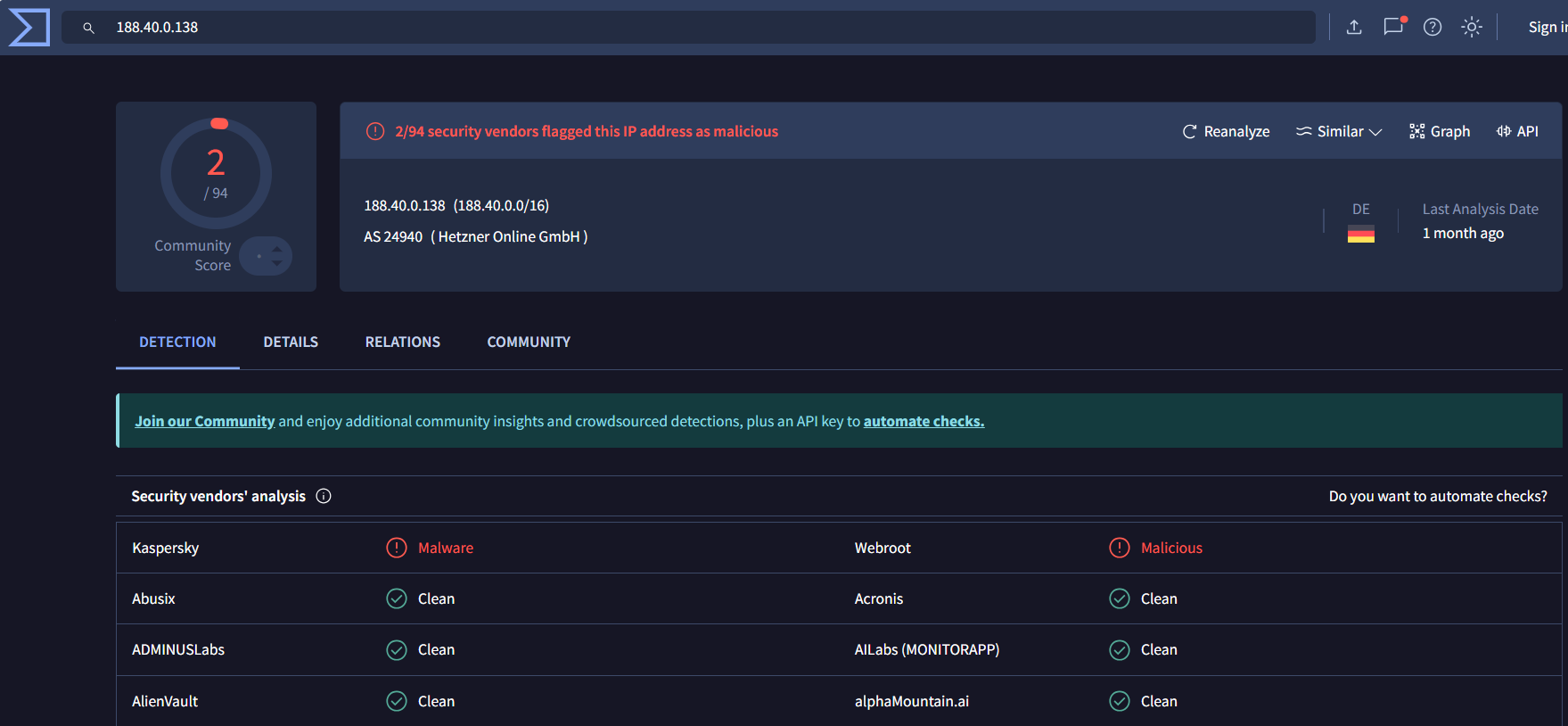Screen dimensions: 1568x726
Task: Click the alphaMountain.ai Clean checkmark icon
Action: (1120, 701)
